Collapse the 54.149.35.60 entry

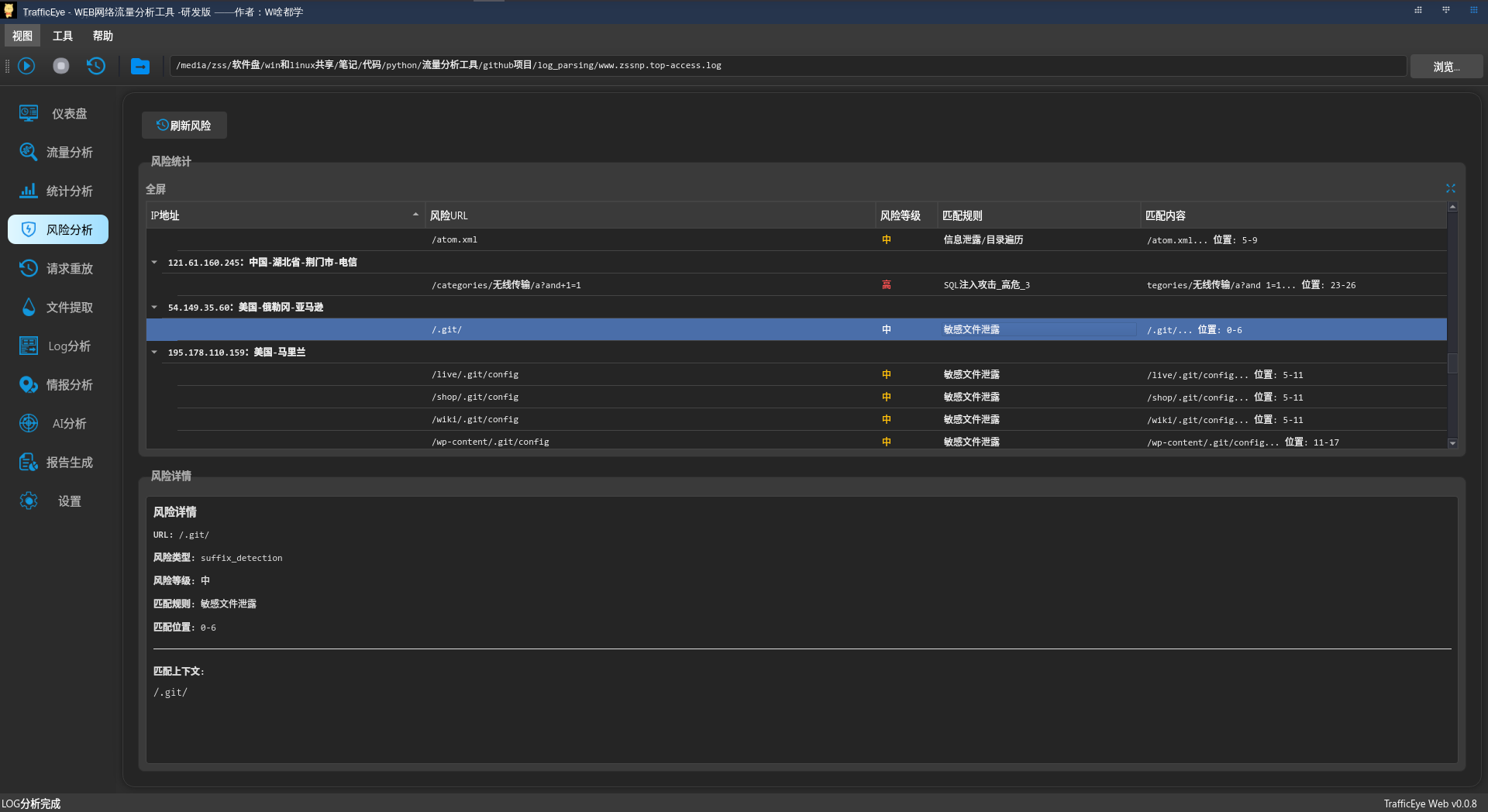click(154, 307)
